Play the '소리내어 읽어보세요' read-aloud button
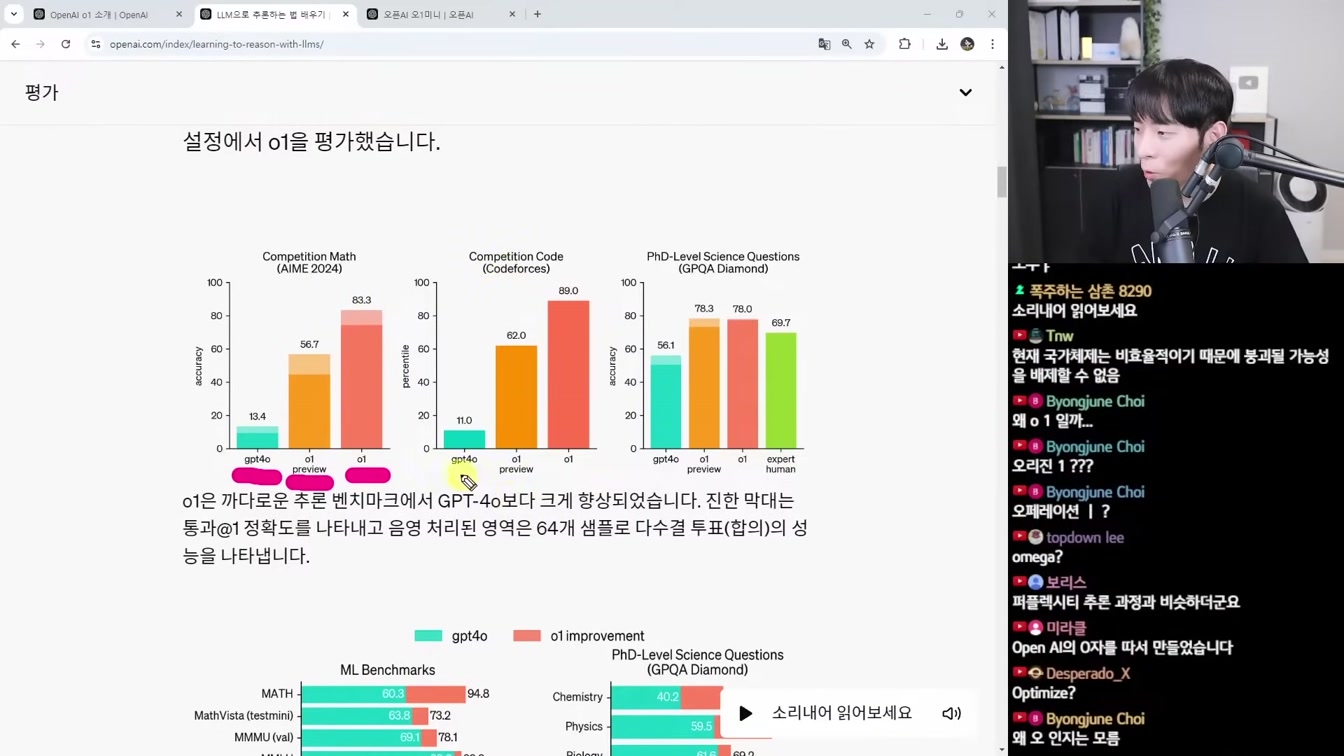Screen dimensions: 1344x756 pos(745,714)
